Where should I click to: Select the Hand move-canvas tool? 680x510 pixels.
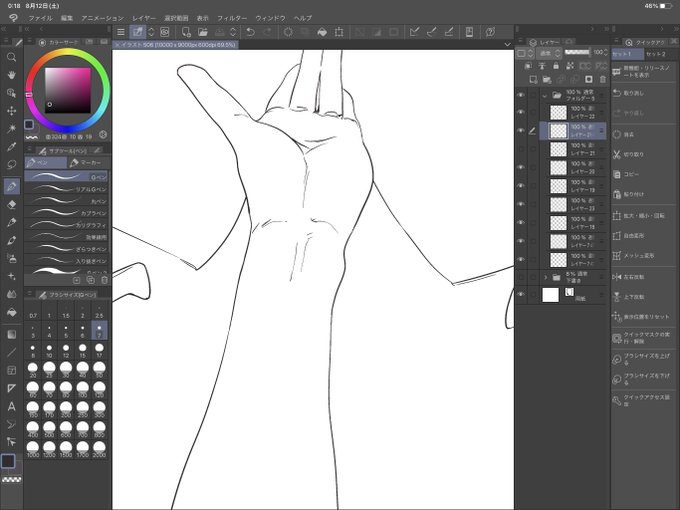coord(11,75)
